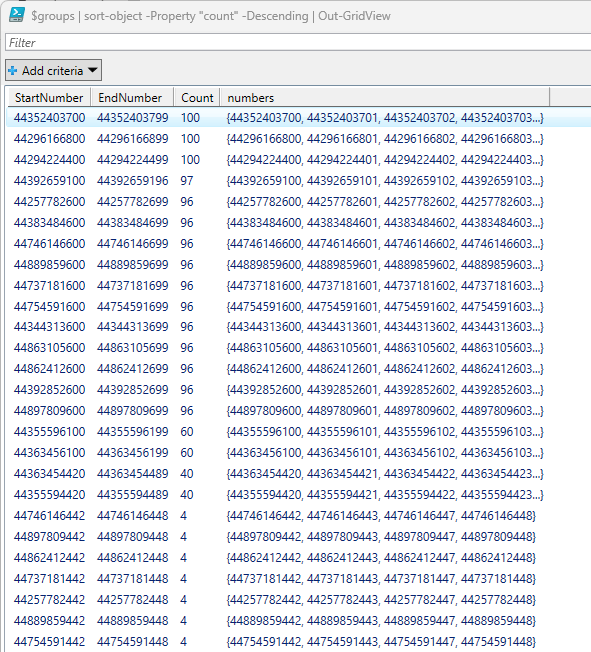This screenshot has width=591, height=652.
Task: Select the row with StartNumber 44754591442
Action: coord(299,642)
